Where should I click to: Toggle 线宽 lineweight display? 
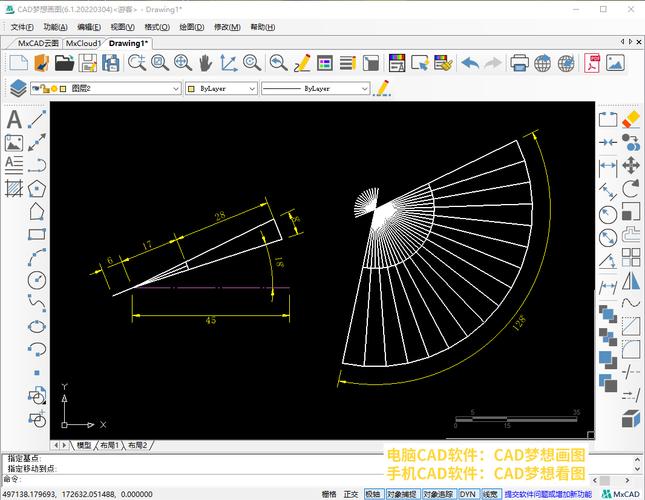coord(490,494)
